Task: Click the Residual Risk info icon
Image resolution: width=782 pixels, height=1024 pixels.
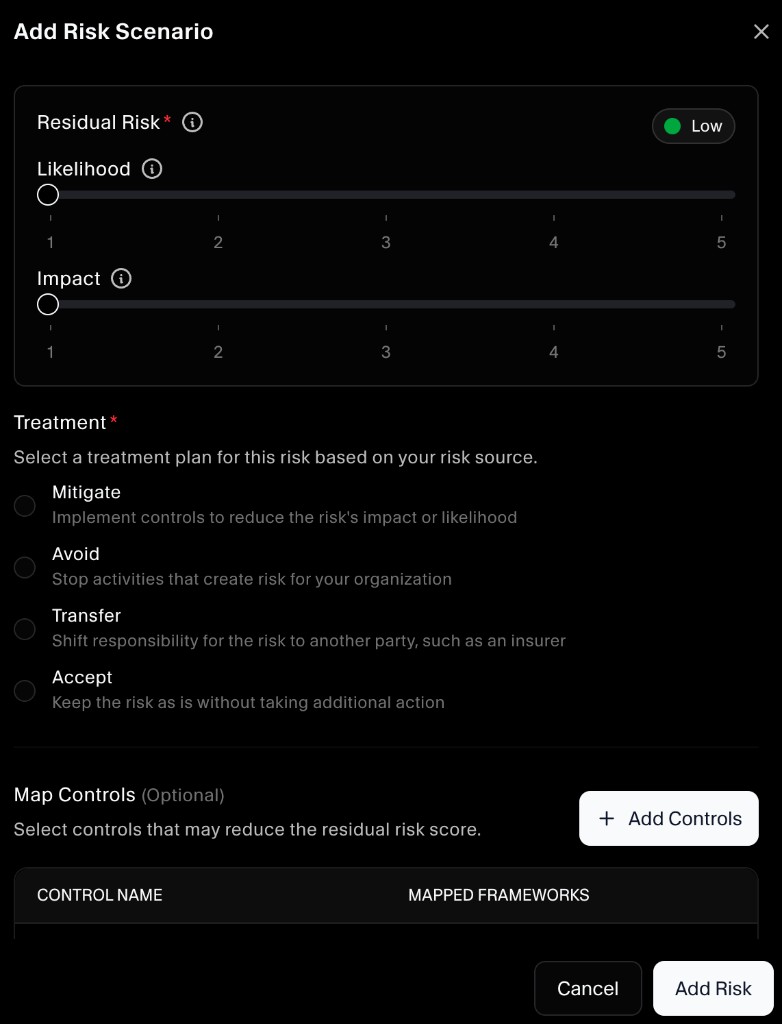Action: (192, 122)
